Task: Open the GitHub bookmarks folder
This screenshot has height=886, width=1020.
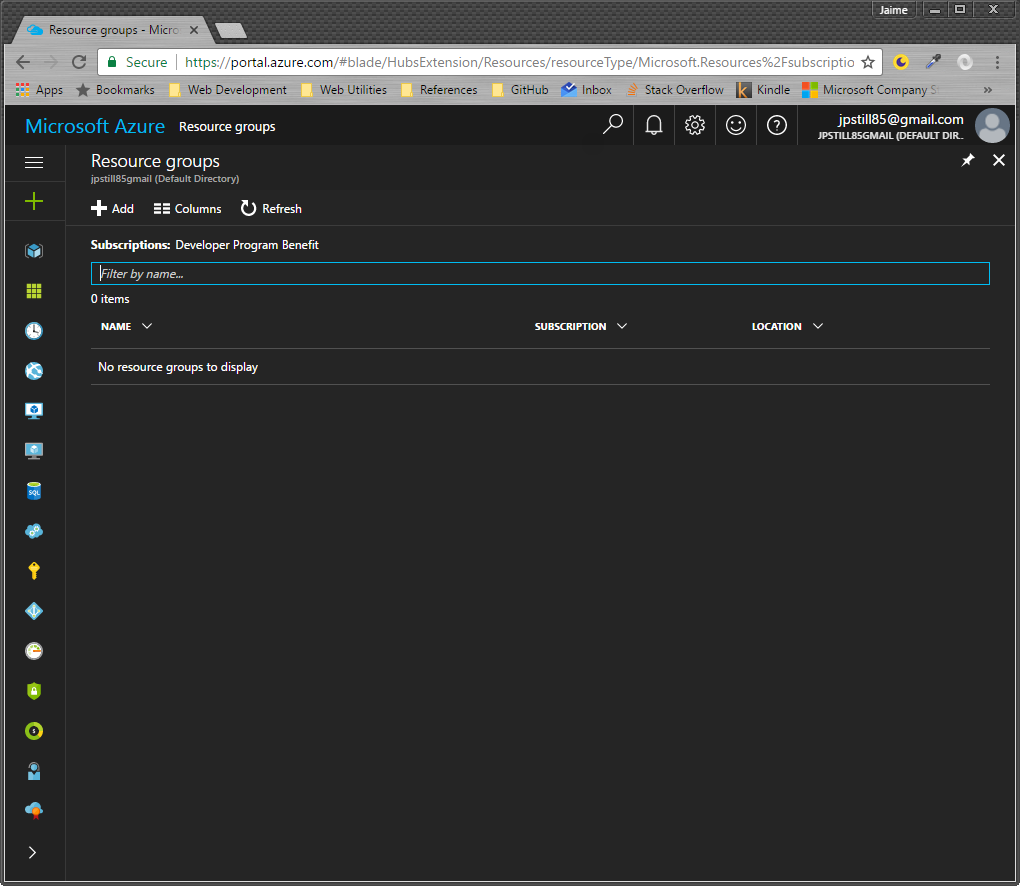Action: tap(520, 90)
